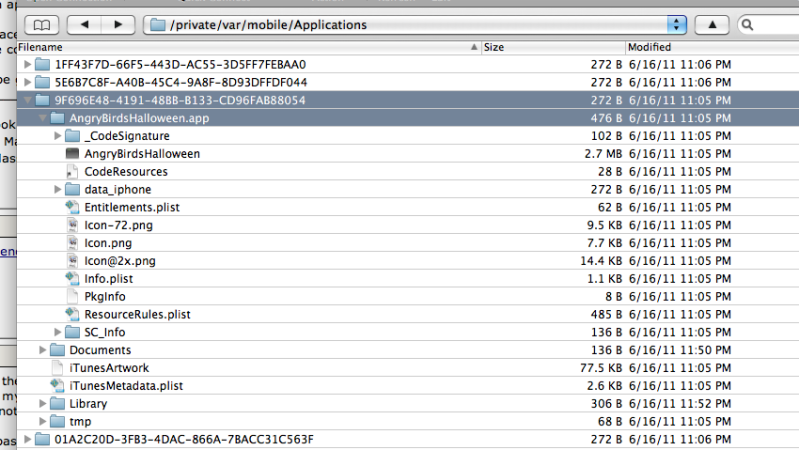Click ResourceRules.plist file icon
799x450 pixels.
coord(72,314)
